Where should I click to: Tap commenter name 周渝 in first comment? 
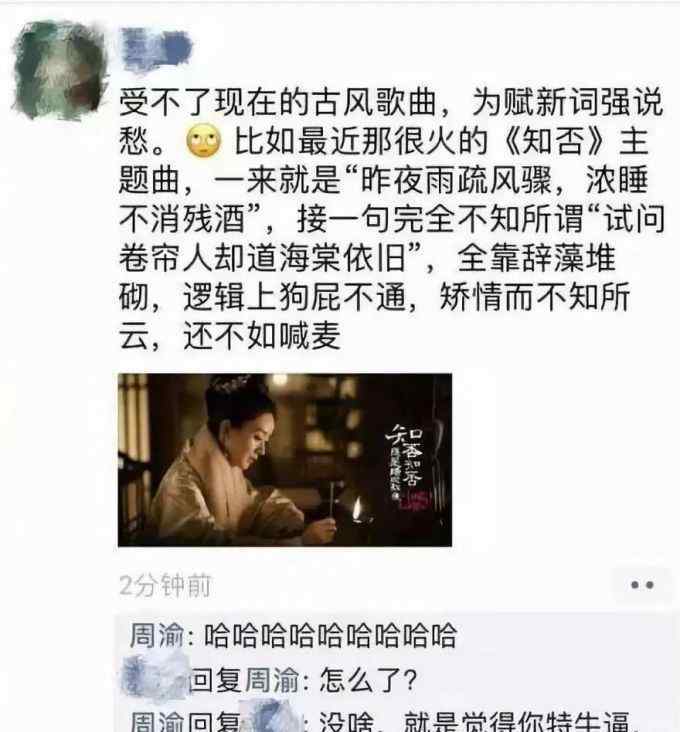[156, 635]
